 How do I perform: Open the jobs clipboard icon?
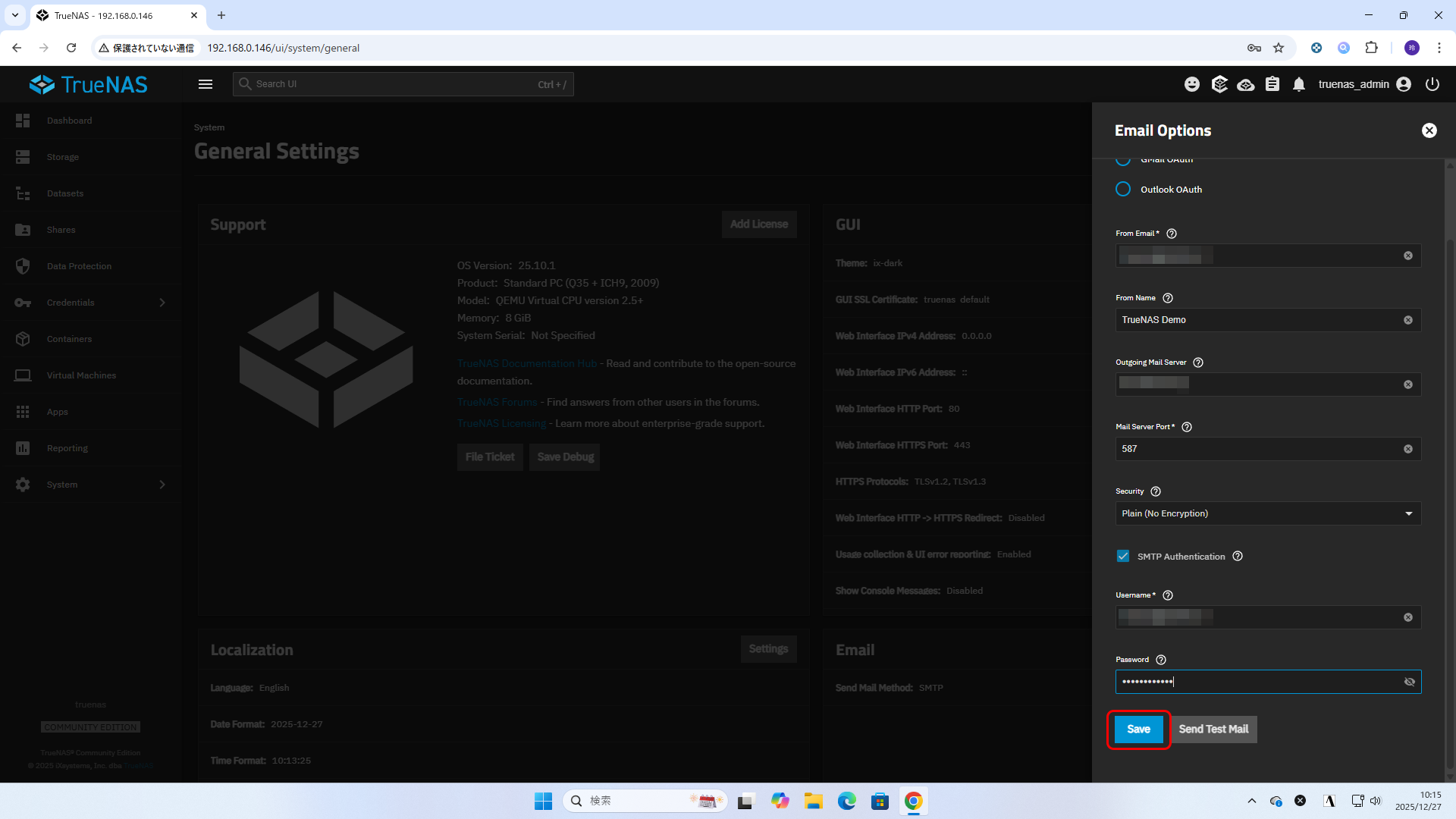1272,84
